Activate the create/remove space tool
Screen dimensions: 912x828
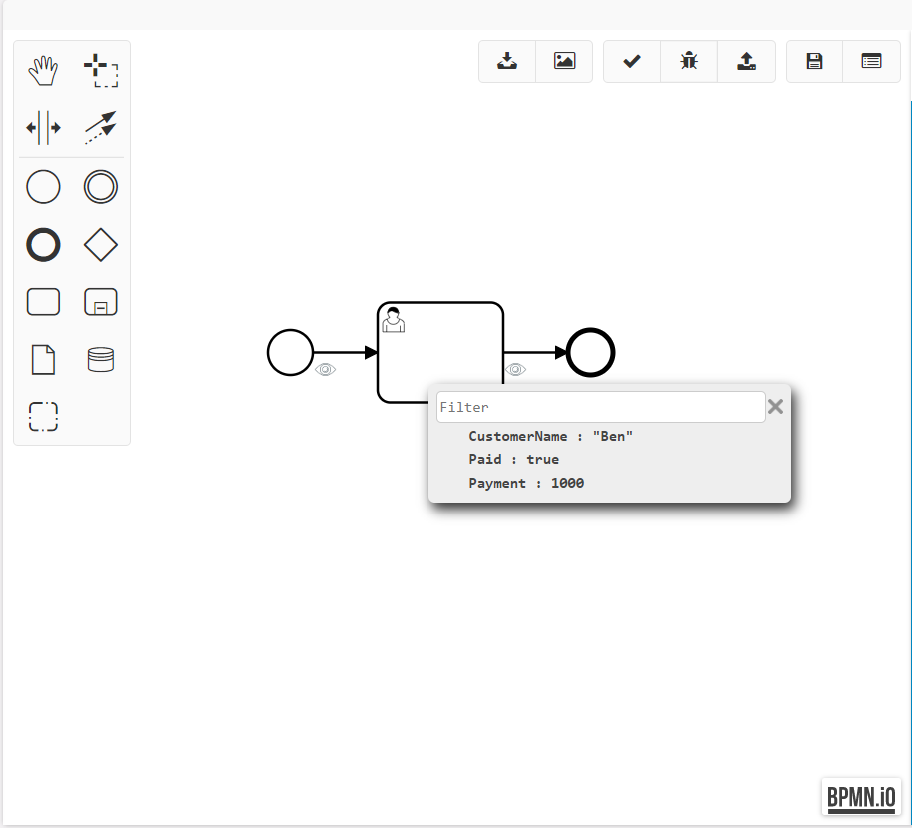click(43, 128)
